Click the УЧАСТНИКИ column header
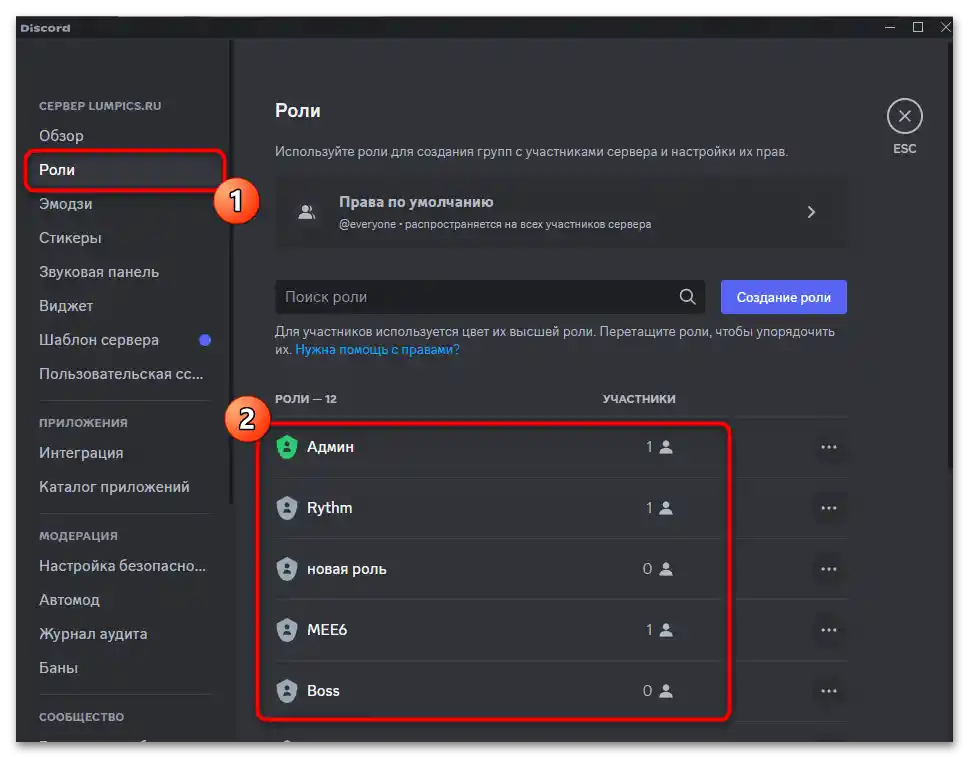969x758 pixels. click(639, 399)
